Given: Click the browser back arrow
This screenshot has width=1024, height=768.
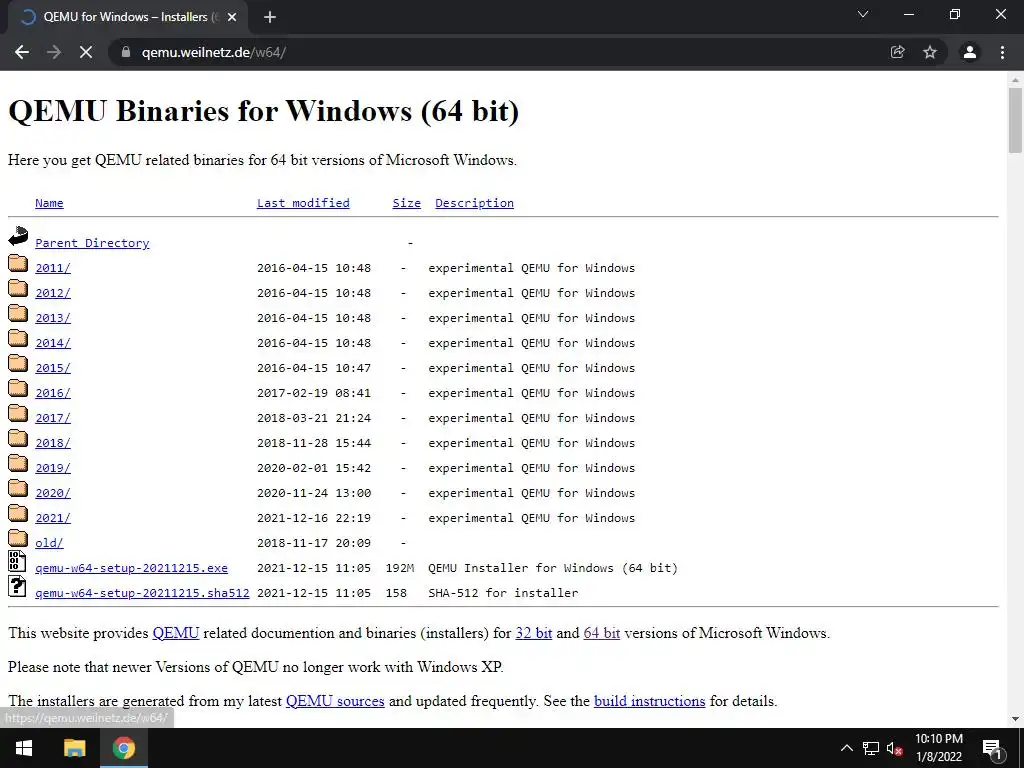Looking at the screenshot, I should pos(22,52).
